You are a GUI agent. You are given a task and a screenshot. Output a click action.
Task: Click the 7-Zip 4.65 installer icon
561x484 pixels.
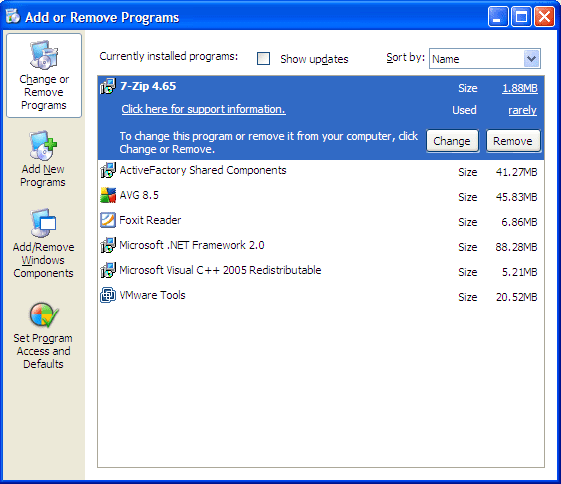(108, 86)
